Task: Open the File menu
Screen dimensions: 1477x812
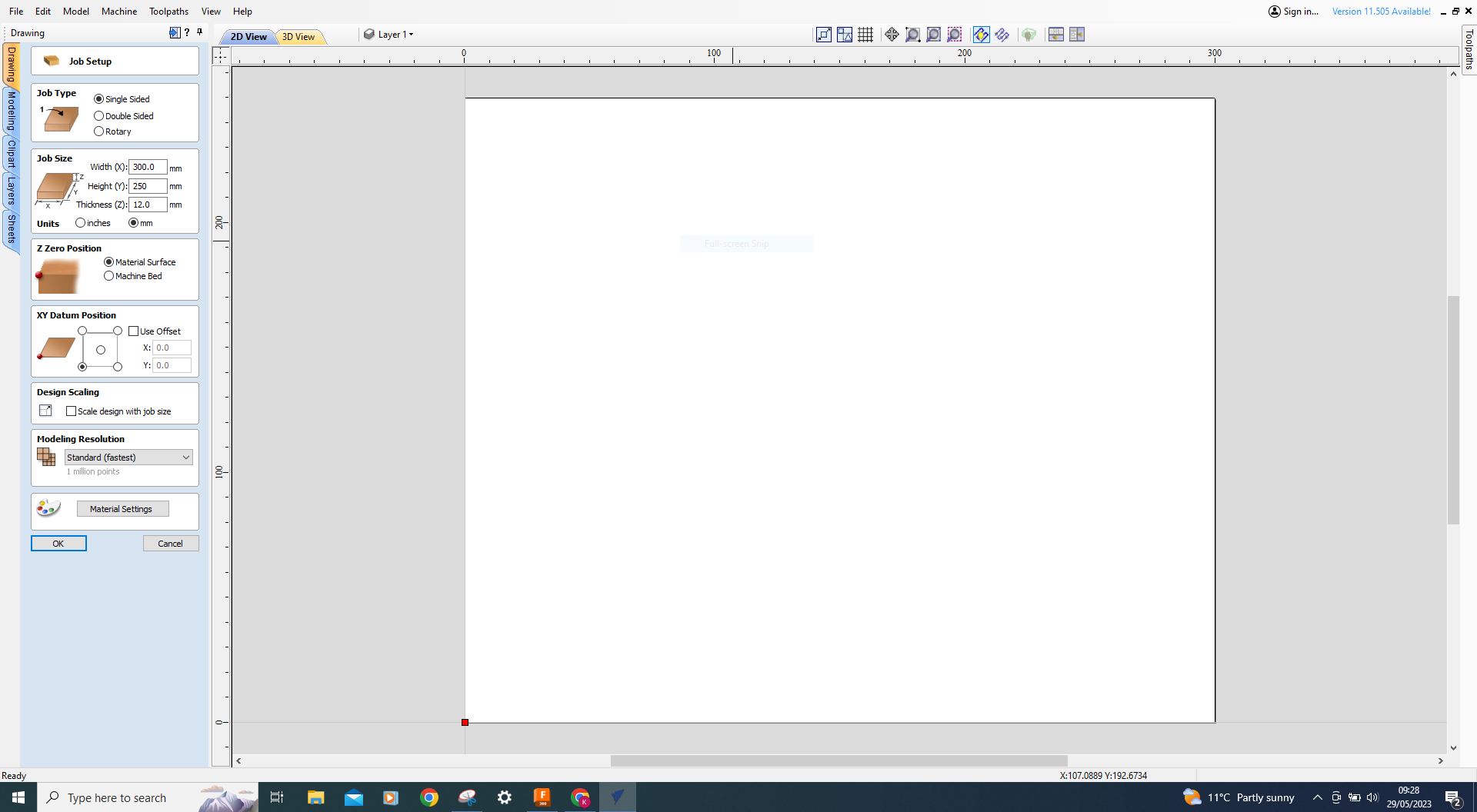Action: coord(16,12)
